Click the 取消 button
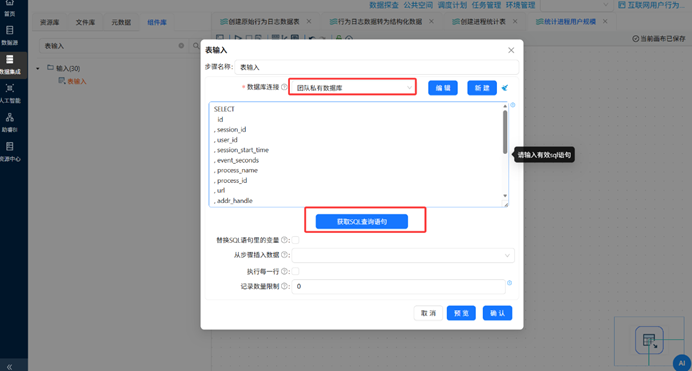The image size is (692, 371). tap(428, 313)
